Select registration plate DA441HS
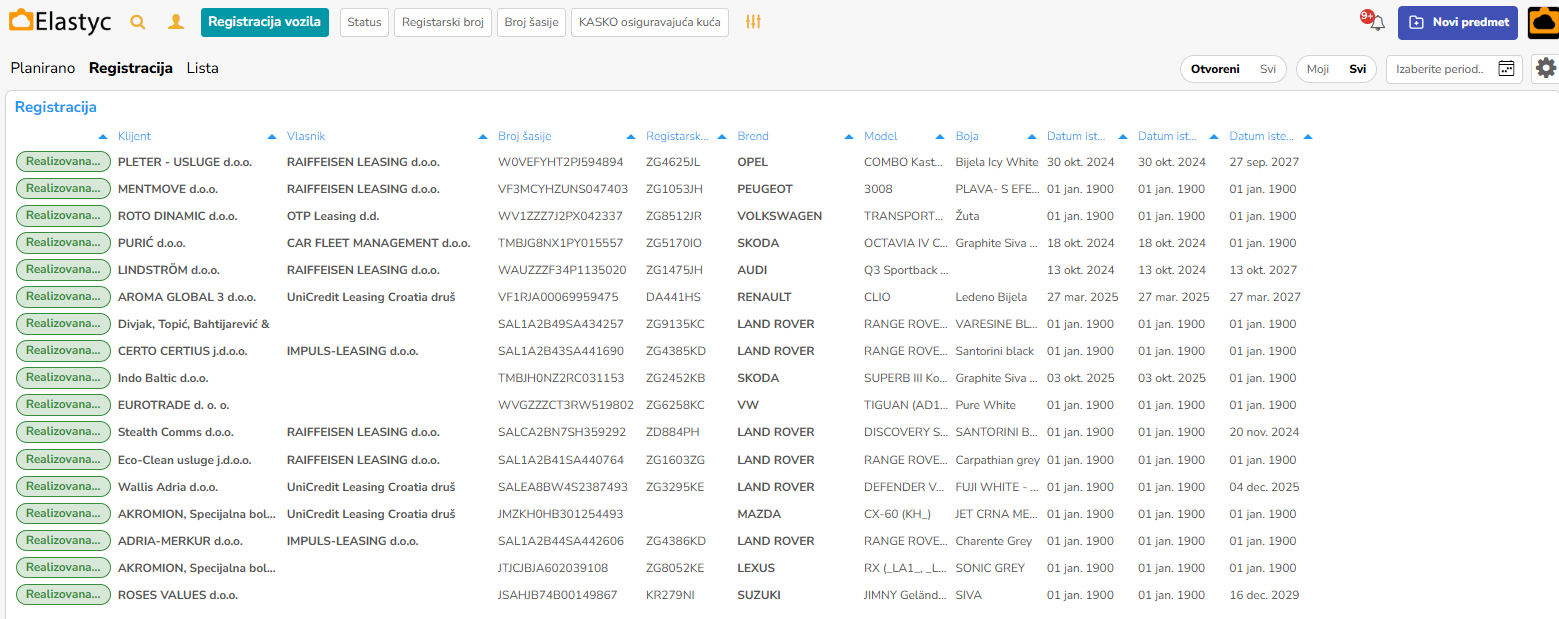Viewport: 1559px width, 619px height. (674, 297)
